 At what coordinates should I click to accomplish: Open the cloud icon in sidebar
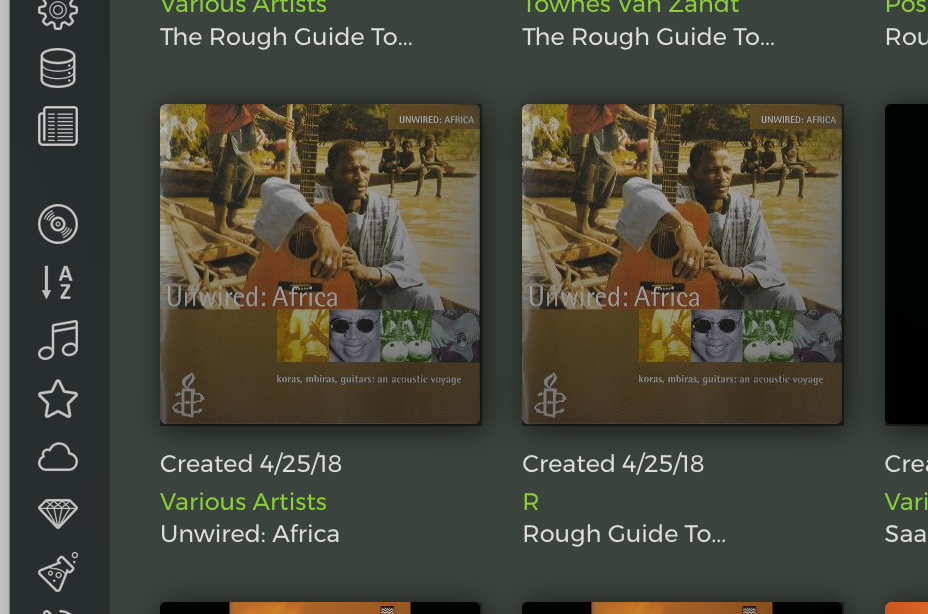57,457
